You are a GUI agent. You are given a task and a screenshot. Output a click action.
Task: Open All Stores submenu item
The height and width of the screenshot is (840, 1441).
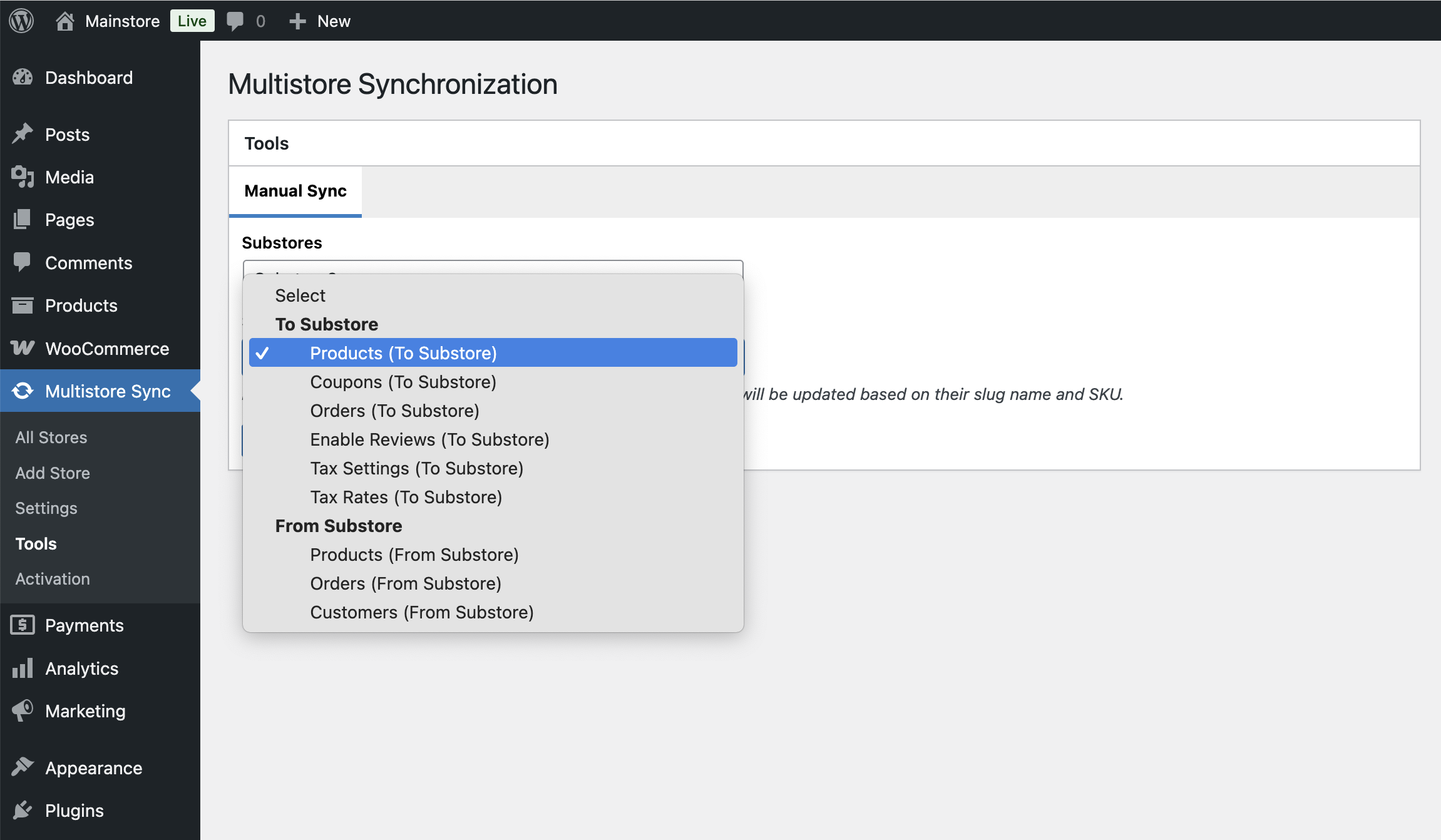tap(51, 437)
